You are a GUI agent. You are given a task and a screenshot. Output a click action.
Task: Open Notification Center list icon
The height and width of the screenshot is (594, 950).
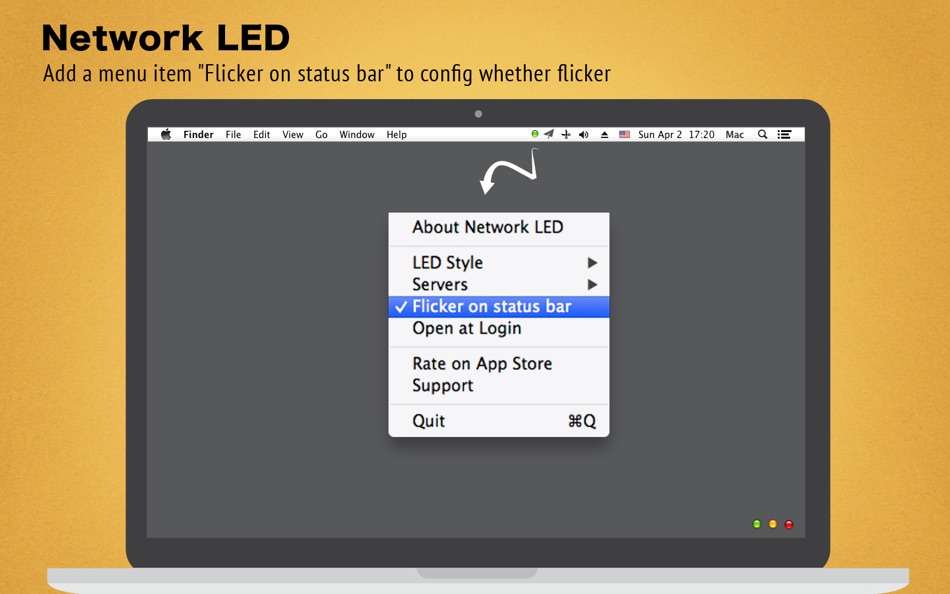[785, 135]
